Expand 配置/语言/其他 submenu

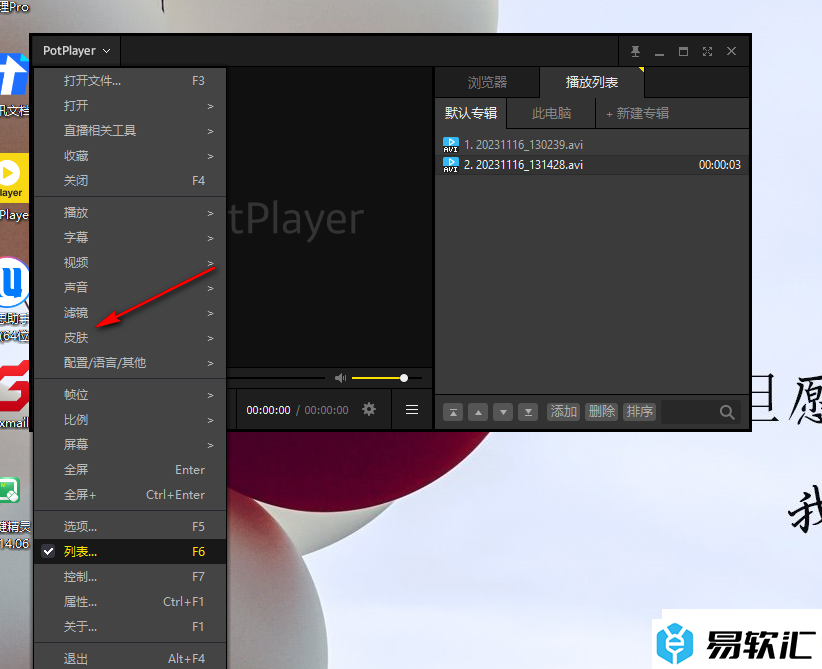click(130, 363)
